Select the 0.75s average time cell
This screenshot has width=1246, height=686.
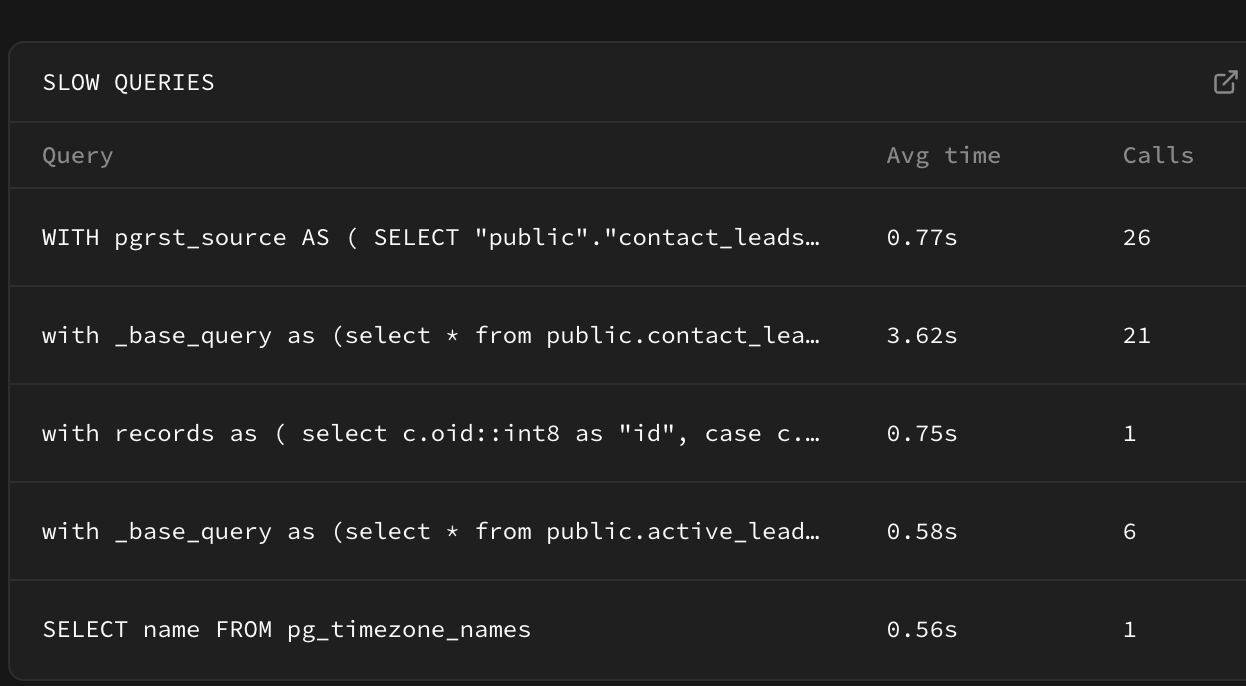pyautogui.click(x=921, y=434)
